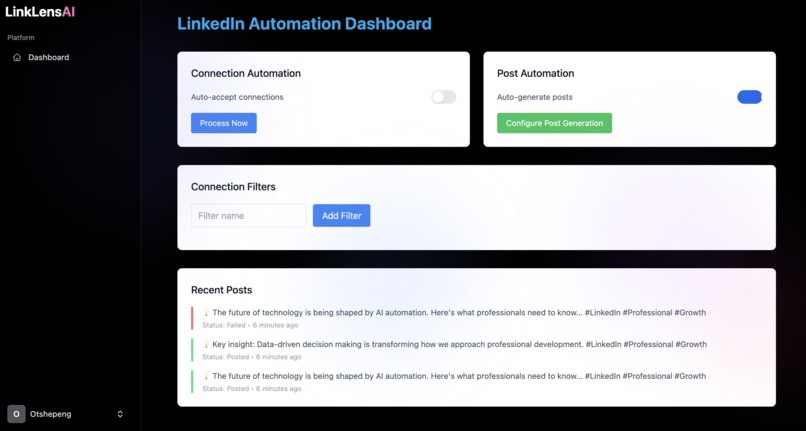Toggle the Auto-accept connections switch
Screen dimensions: 806x431
point(444,97)
